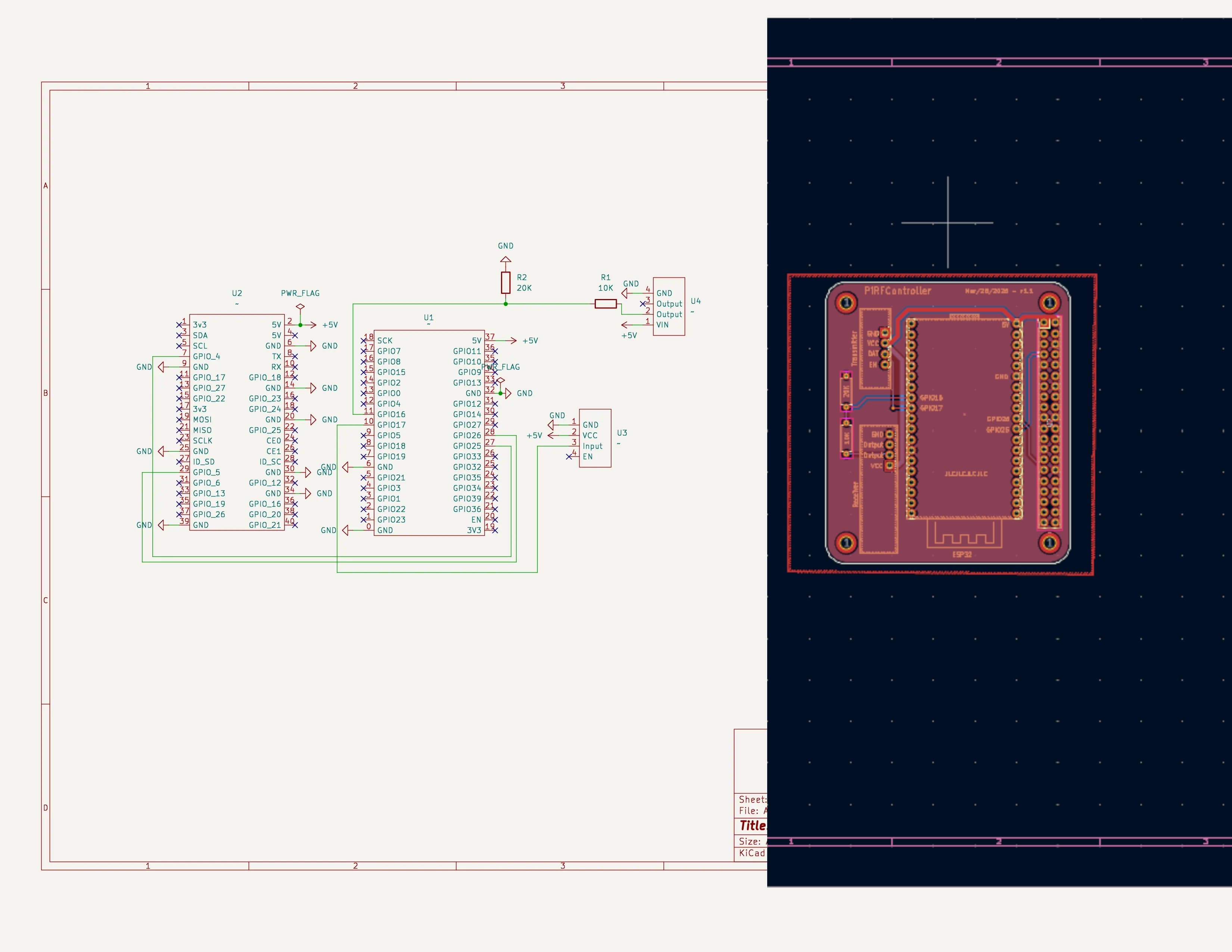
Task: Click the U1 reference label
Action: [x=429, y=318]
